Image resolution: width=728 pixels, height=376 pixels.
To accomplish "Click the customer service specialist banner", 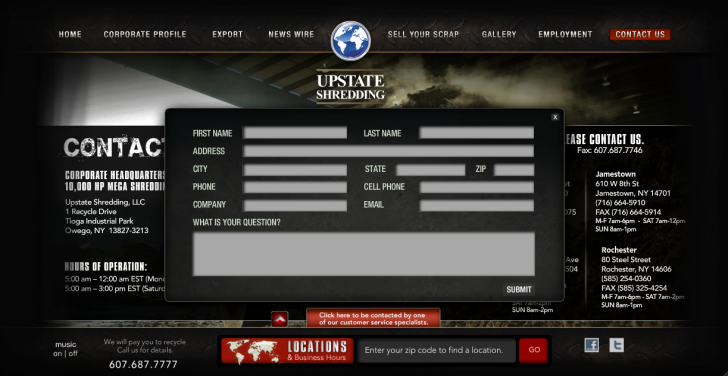I will click(x=373, y=318).
